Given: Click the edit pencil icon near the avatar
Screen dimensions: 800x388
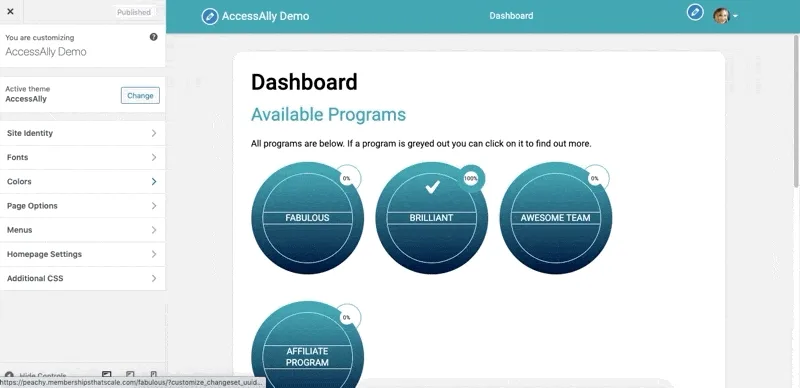Looking at the screenshot, I should click(695, 12).
